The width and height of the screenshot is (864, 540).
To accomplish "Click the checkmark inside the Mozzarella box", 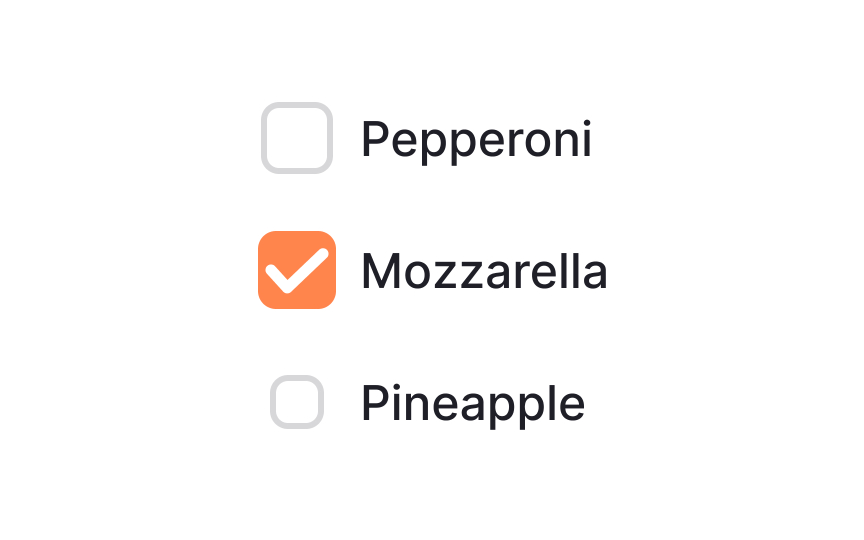I will tap(297, 271).
